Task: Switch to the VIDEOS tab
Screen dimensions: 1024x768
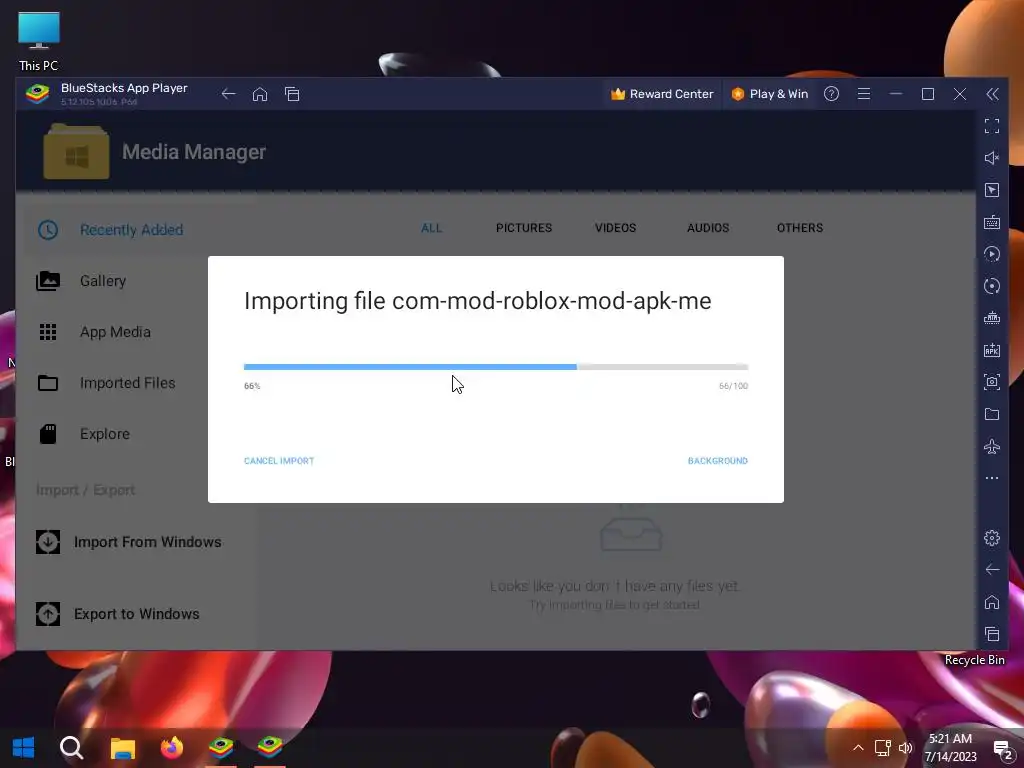Action: [615, 228]
